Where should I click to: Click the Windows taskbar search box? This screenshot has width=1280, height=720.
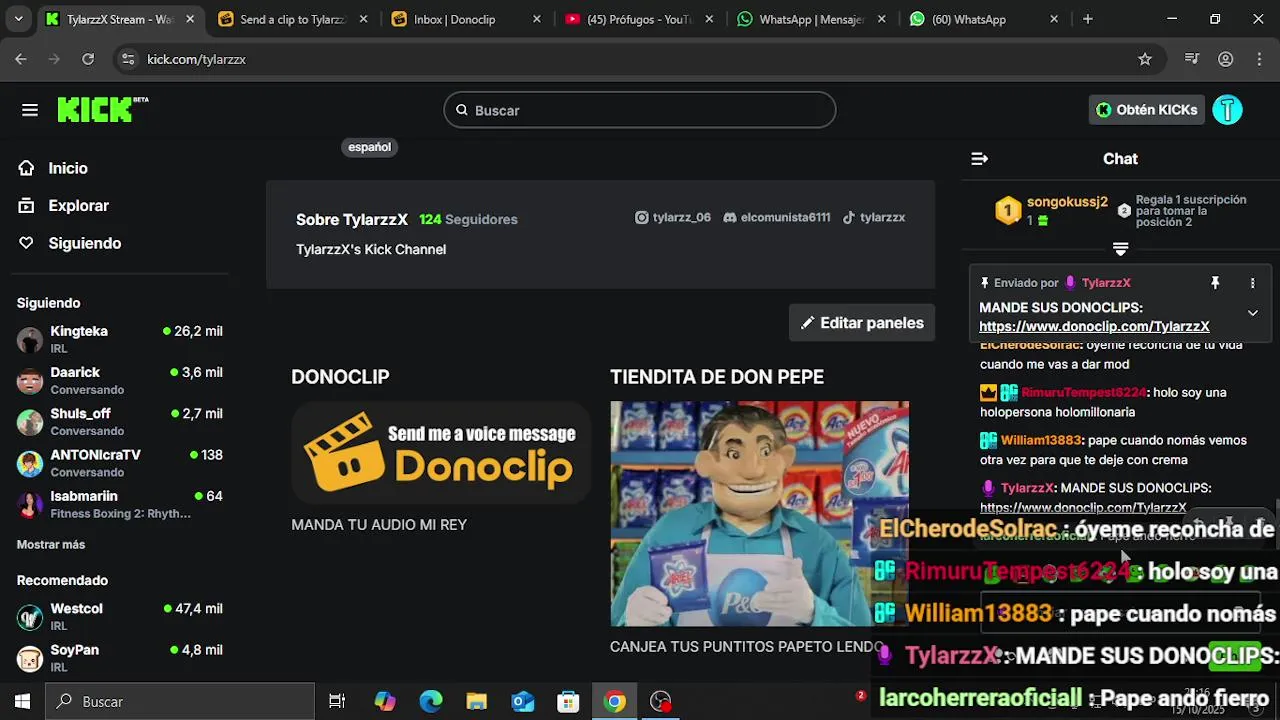click(x=181, y=701)
